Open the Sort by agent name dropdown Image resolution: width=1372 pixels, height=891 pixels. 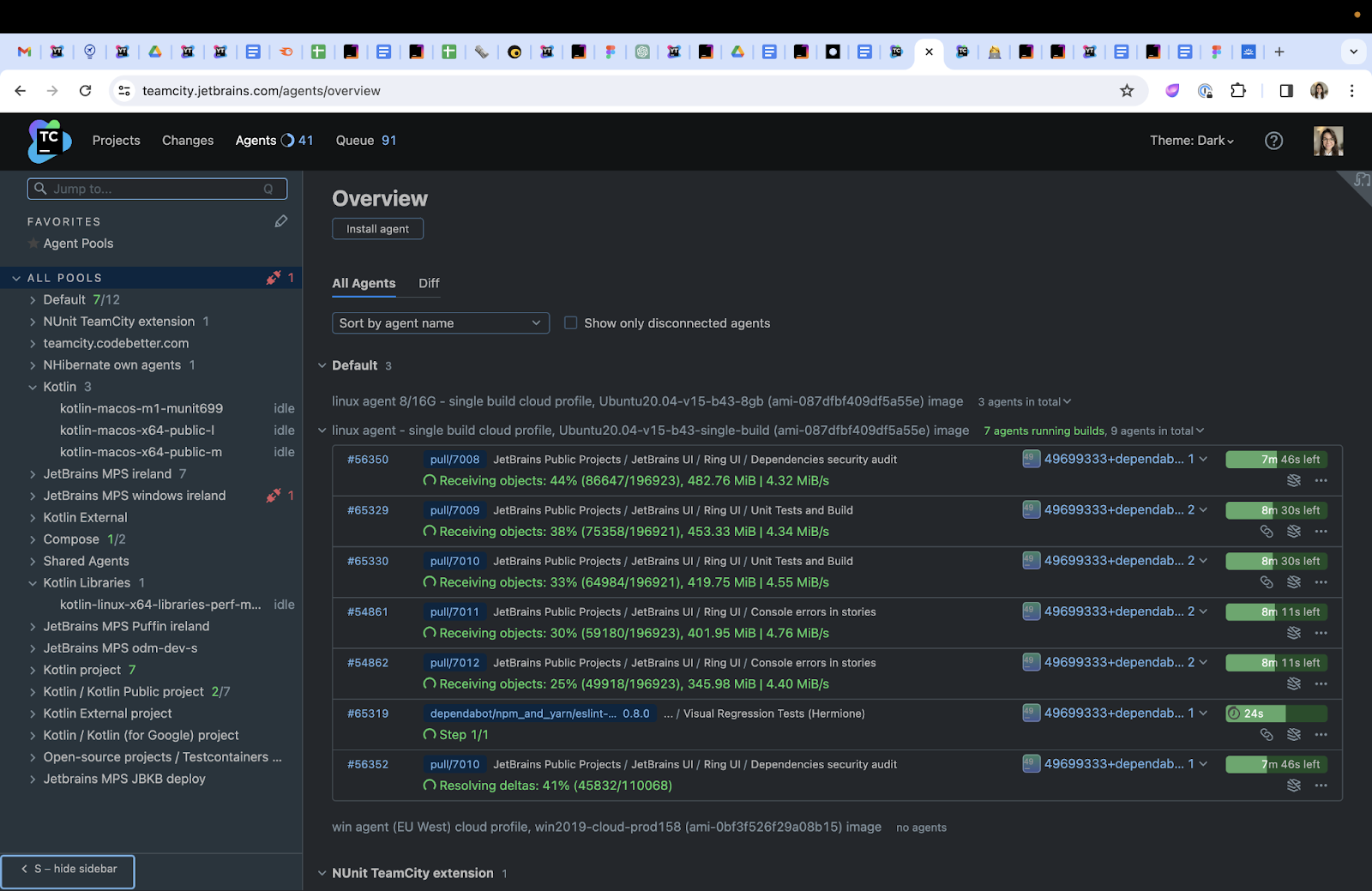(441, 323)
